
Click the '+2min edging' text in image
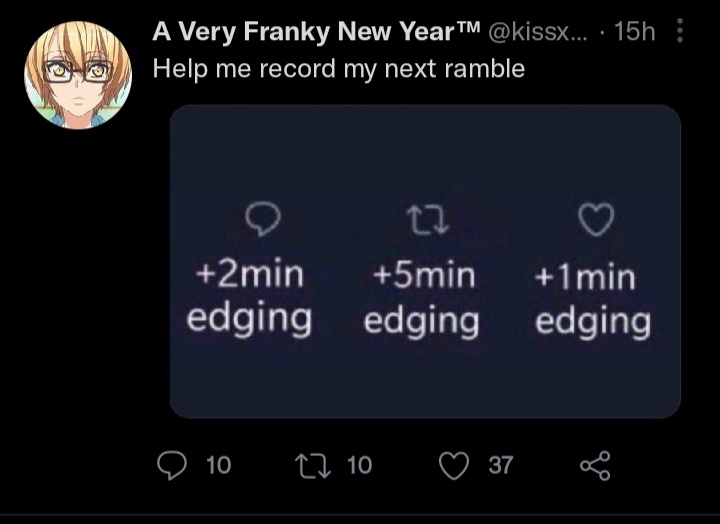250,296
